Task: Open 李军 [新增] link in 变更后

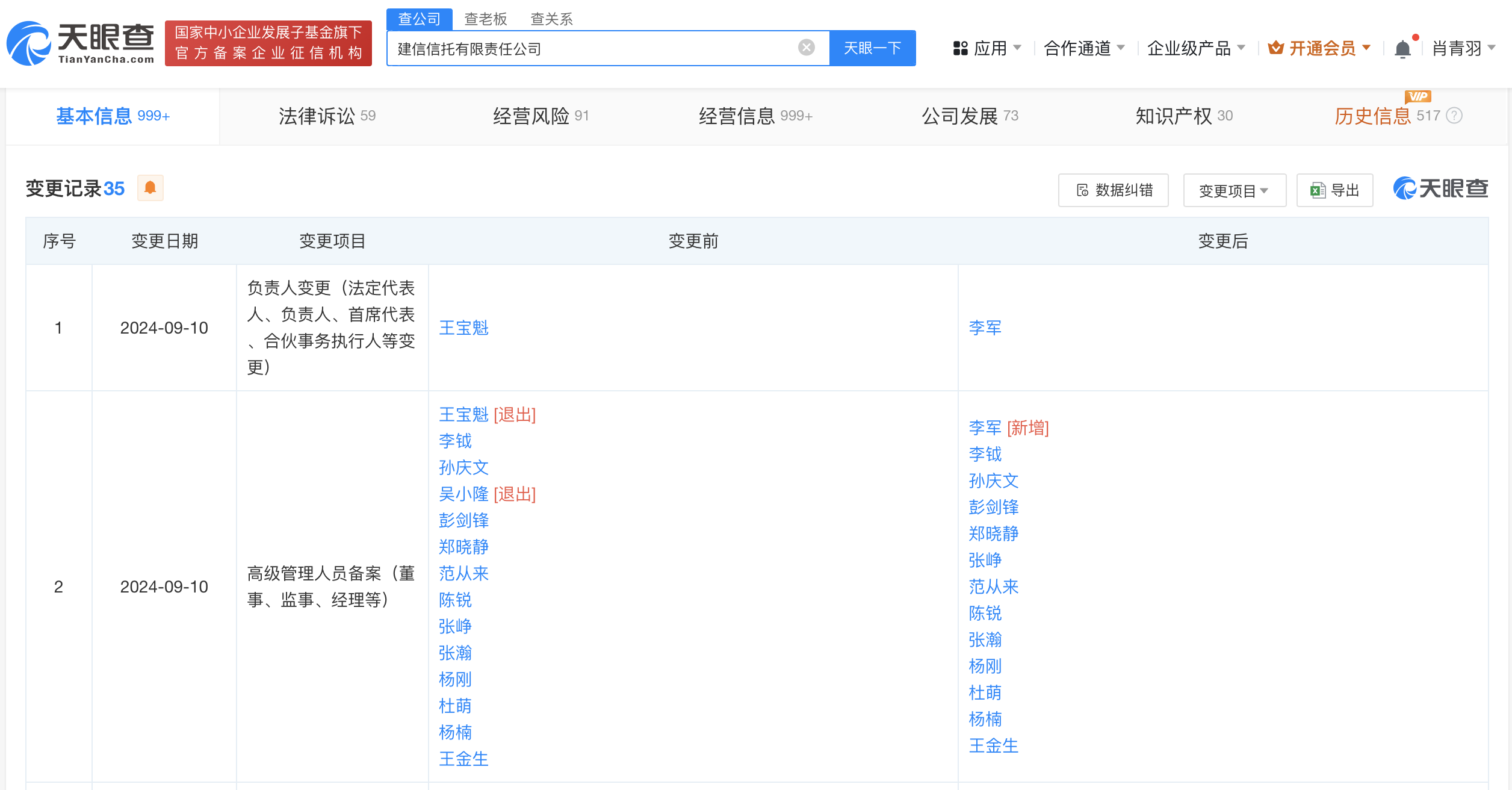Action: [x=985, y=428]
